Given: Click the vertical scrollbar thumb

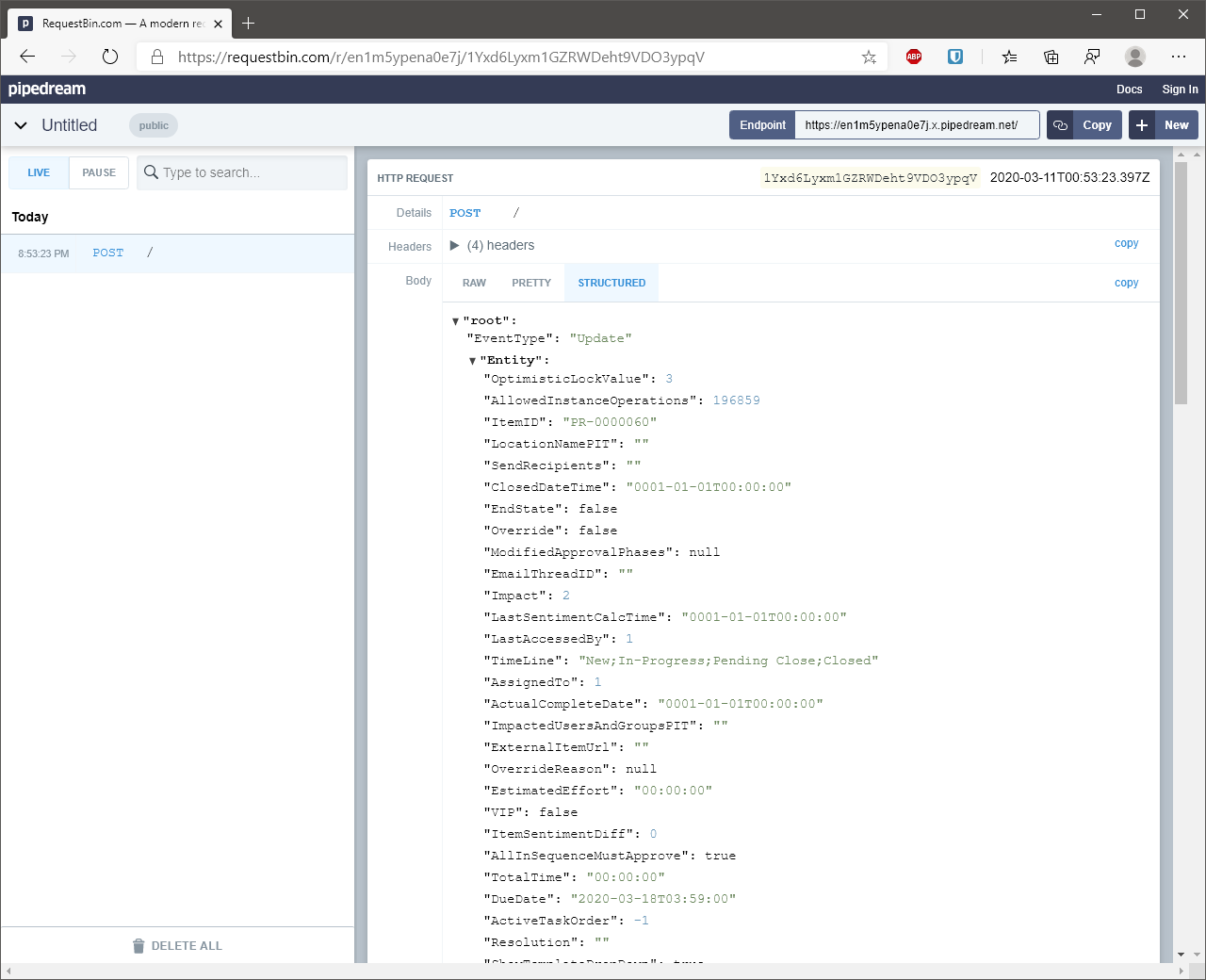Looking at the screenshot, I should (1181, 283).
